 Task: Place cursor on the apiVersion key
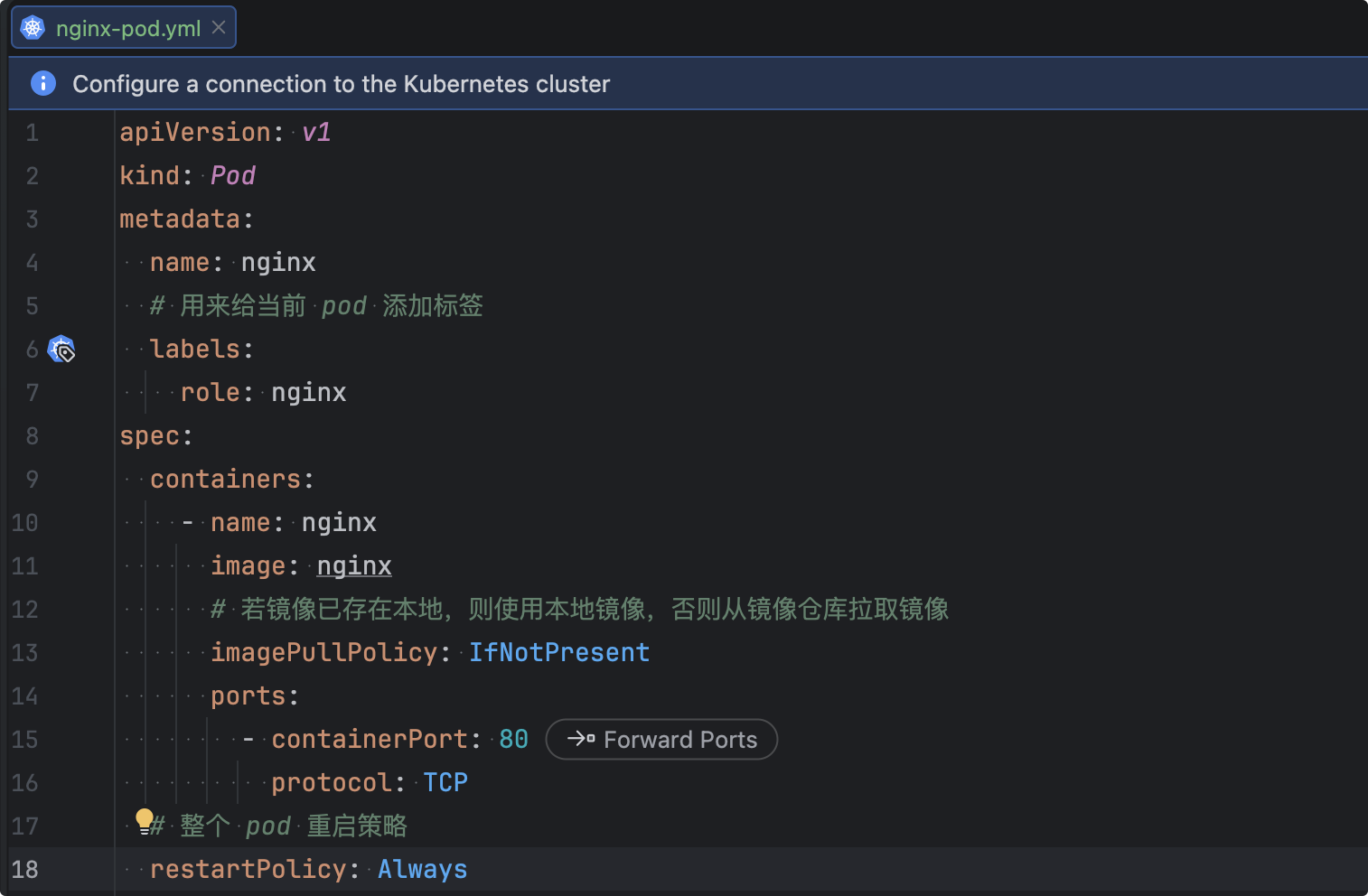tap(195, 133)
